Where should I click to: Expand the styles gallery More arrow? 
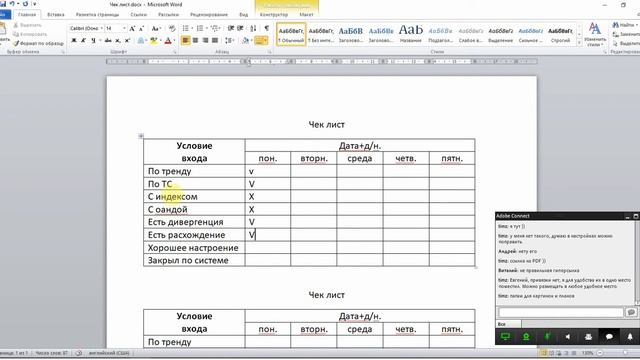579,42
